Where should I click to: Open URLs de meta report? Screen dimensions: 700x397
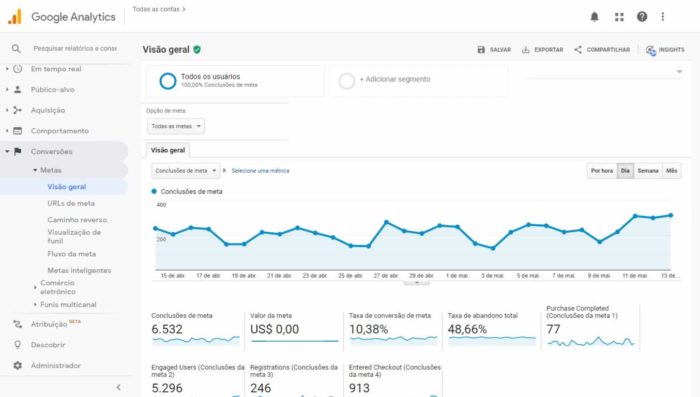tap(71, 203)
